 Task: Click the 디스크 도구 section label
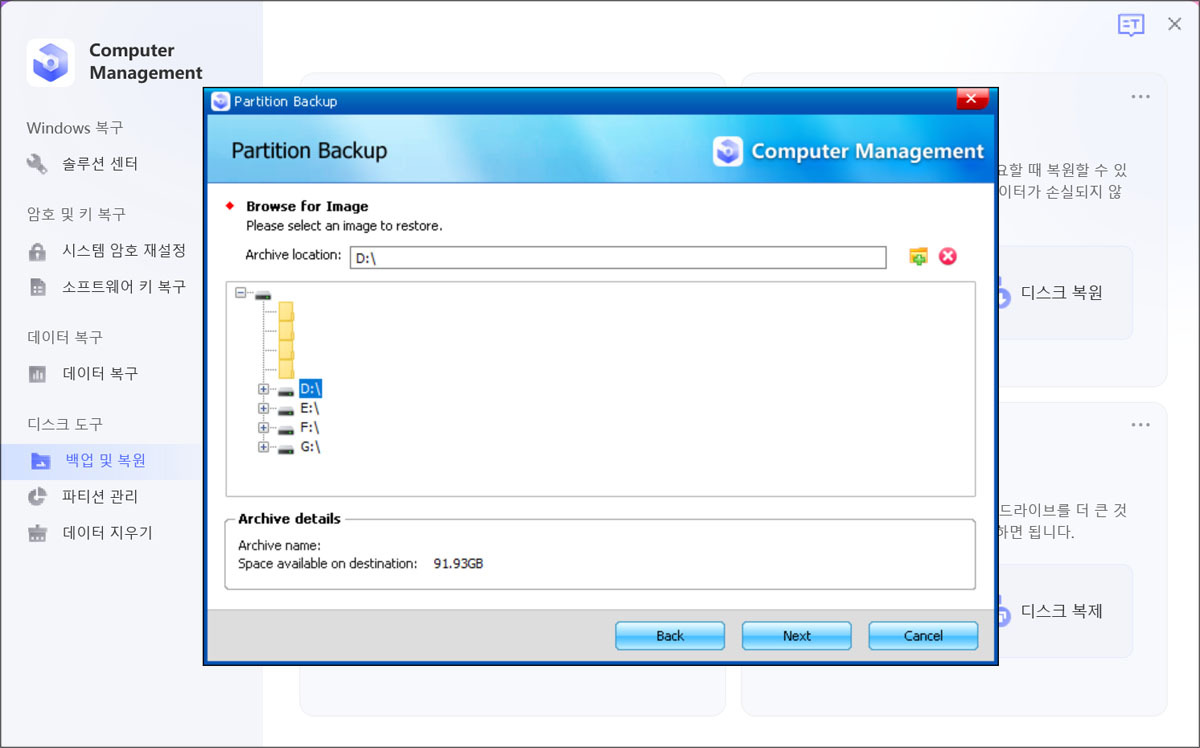click(x=65, y=424)
